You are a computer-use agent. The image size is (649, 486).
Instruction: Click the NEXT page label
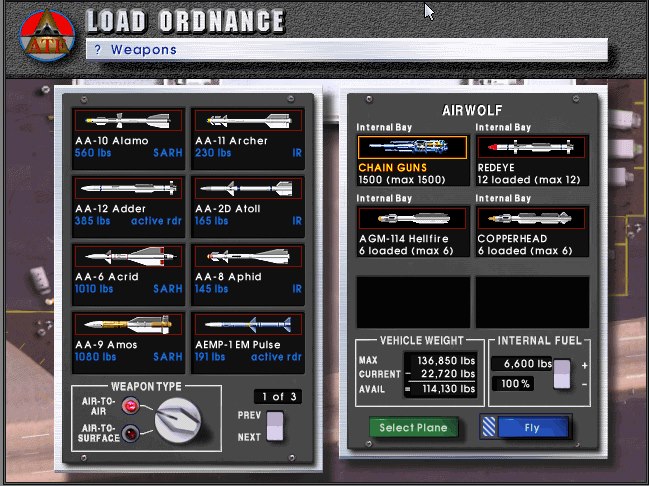click(249, 437)
